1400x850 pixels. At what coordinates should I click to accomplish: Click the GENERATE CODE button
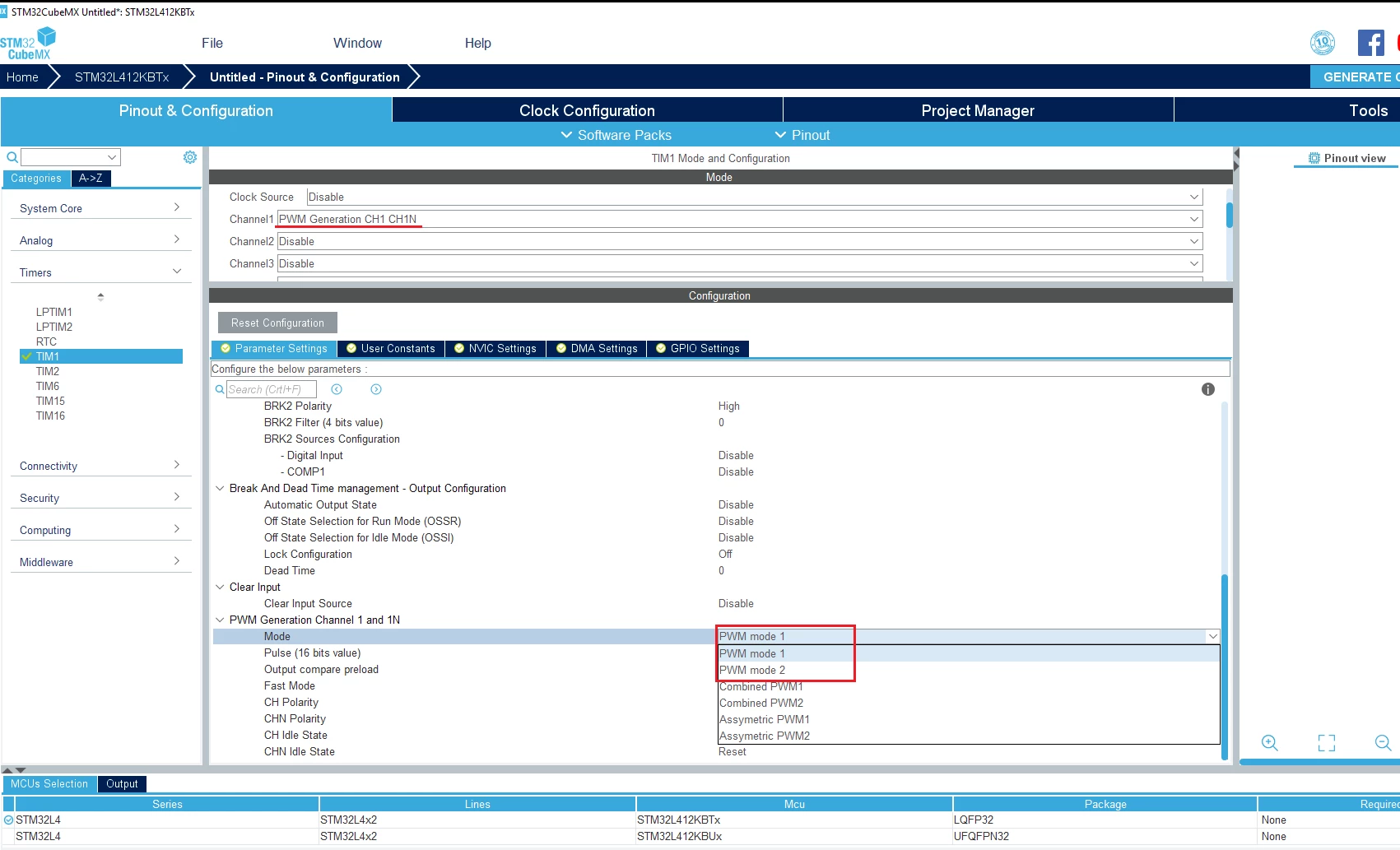[x=1356, y=77]
